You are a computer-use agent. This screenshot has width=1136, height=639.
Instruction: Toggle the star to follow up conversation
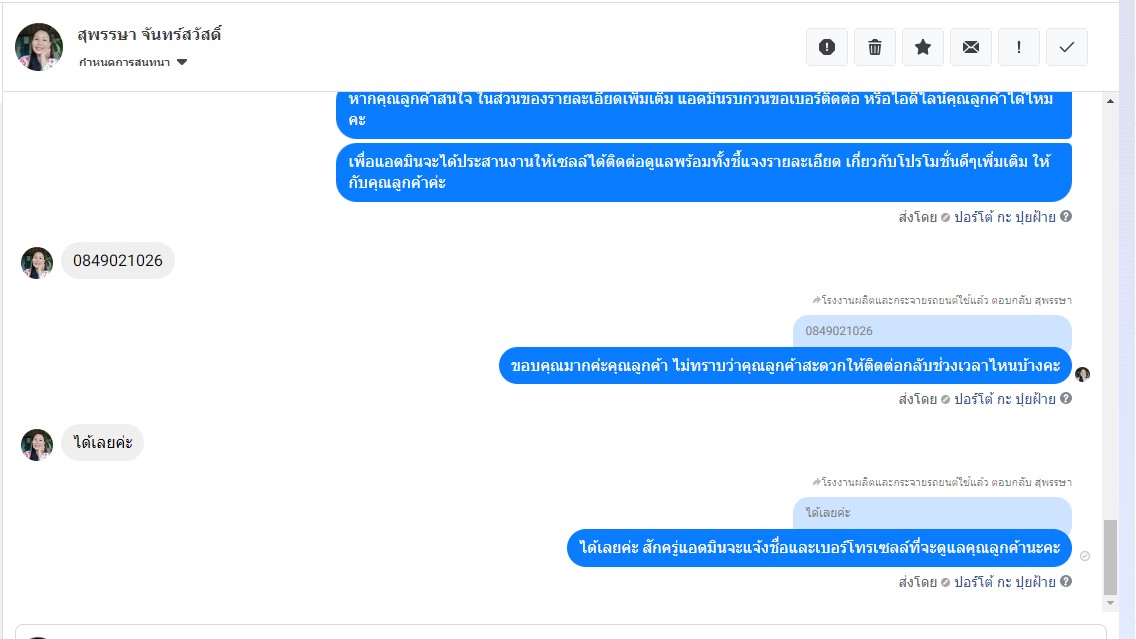(923, 47)
